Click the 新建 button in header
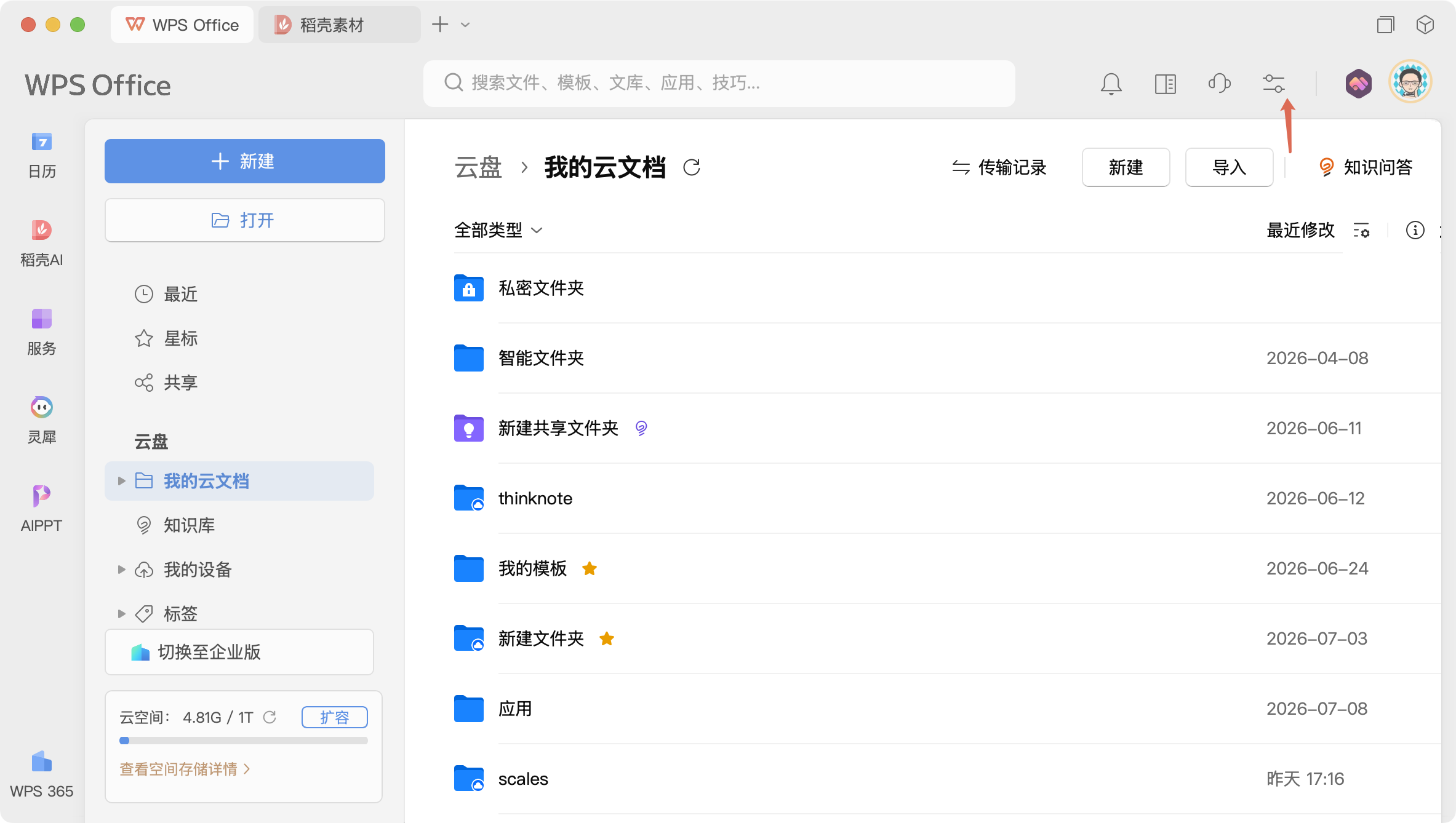Viewport: 1456px width, 823px height. point(1126,167)
